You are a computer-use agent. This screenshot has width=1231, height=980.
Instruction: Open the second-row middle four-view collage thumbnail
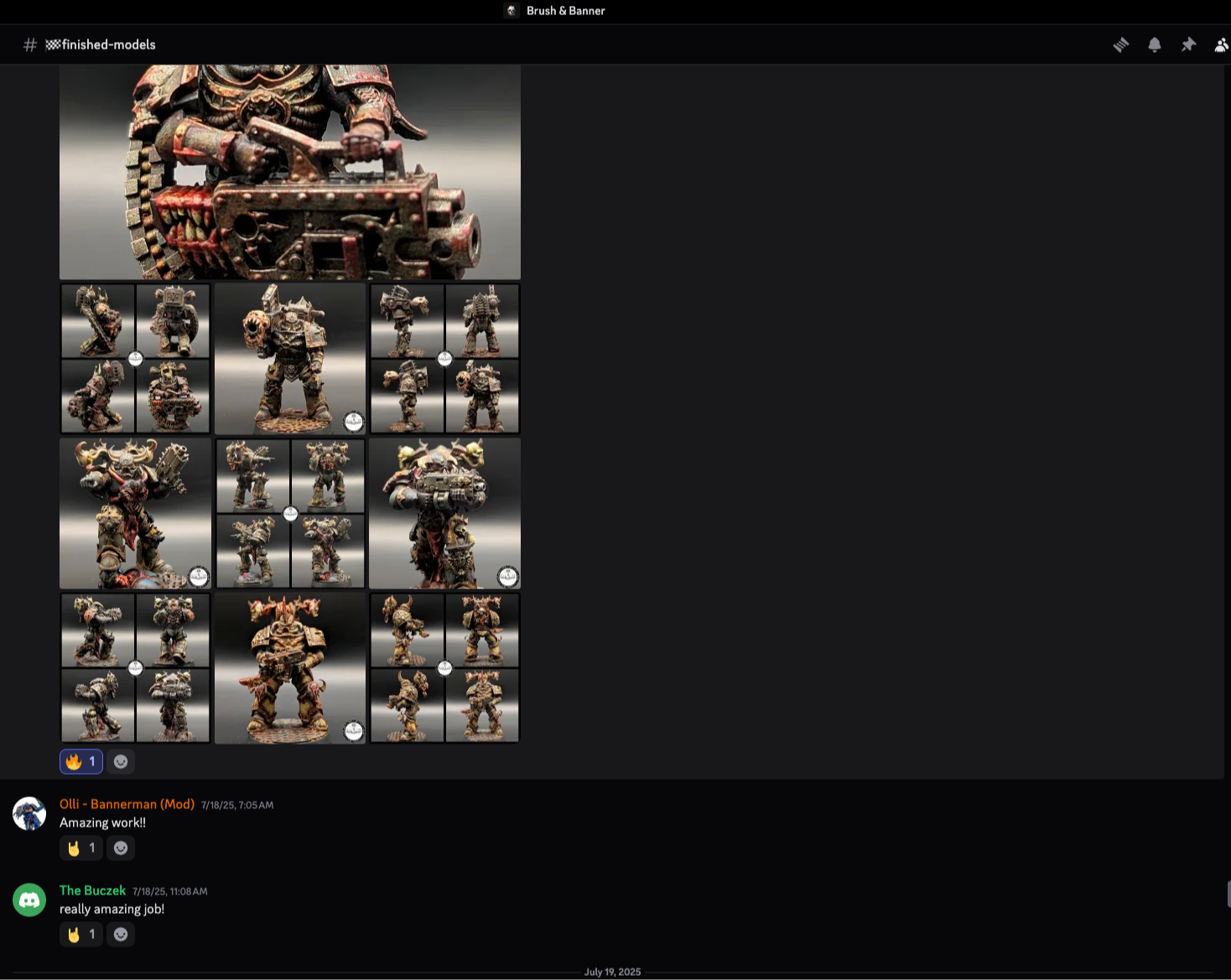(x=290, y=513)
